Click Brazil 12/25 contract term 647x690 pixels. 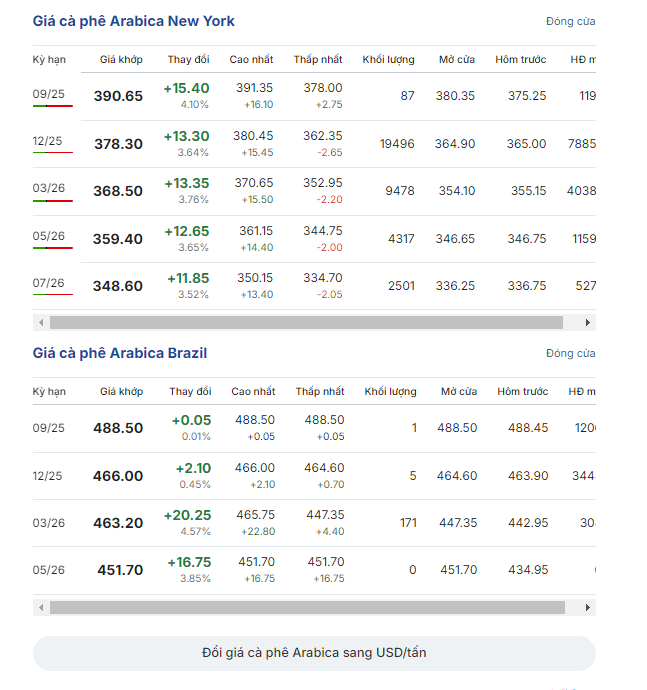tap(47, 476)
